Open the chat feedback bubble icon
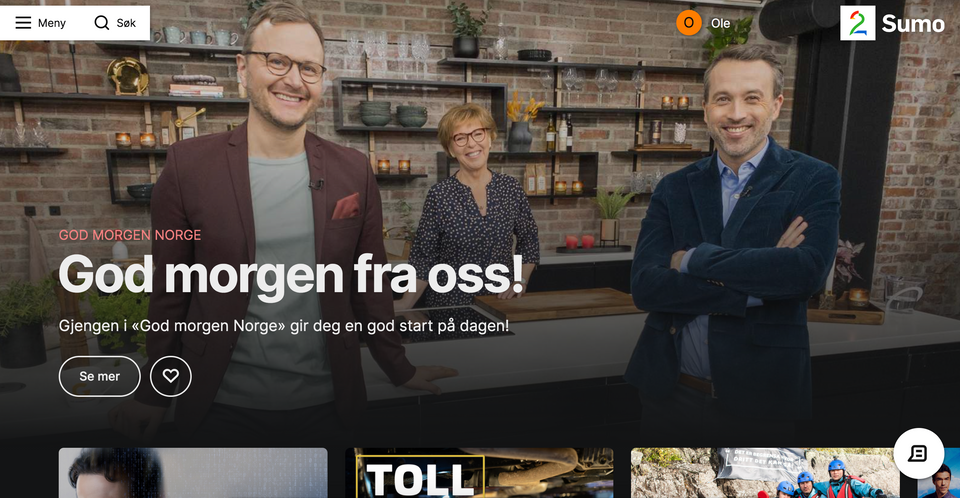The image size is (960, 498). coord(918,453)
